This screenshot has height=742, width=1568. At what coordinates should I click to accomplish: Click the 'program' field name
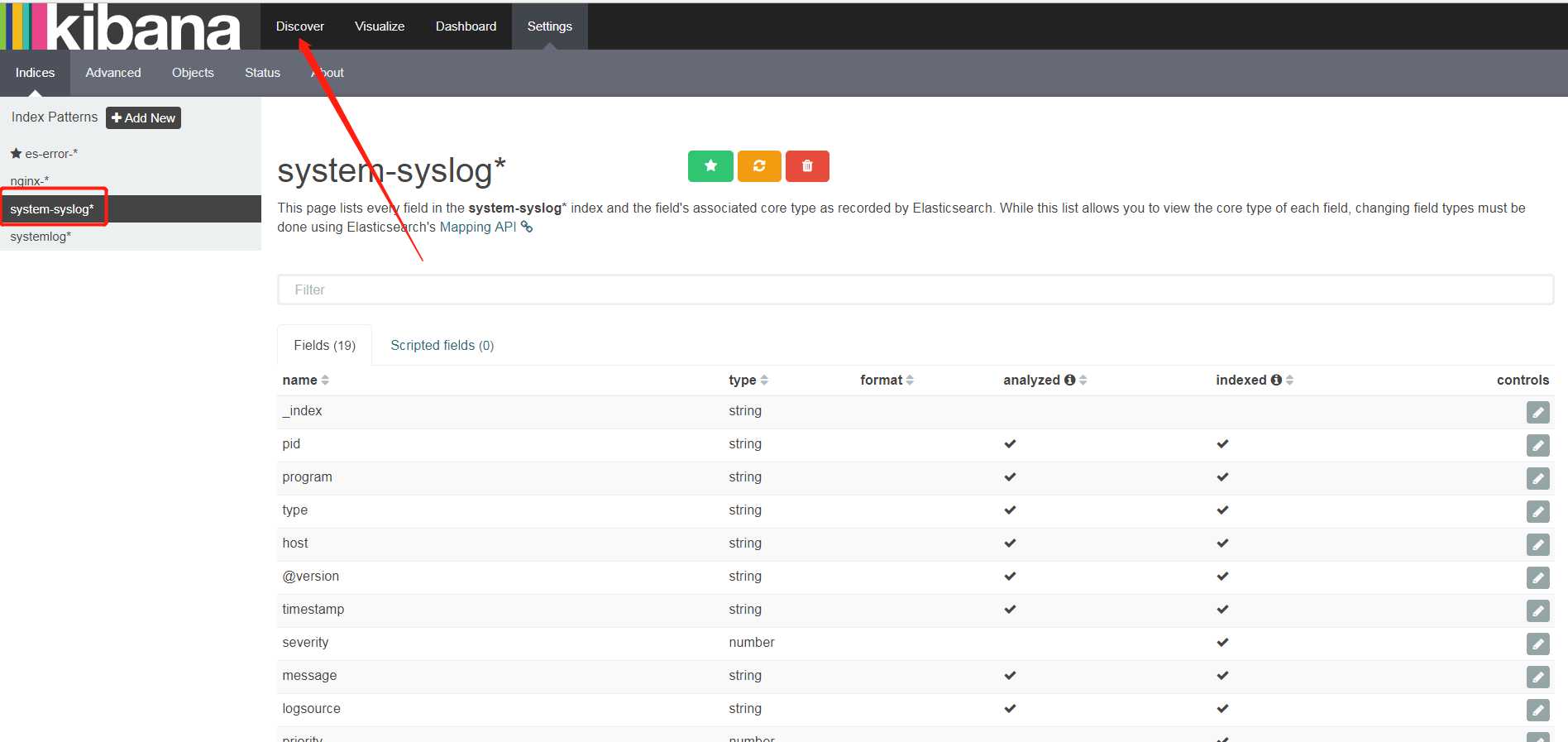click(x=307, y=476)
